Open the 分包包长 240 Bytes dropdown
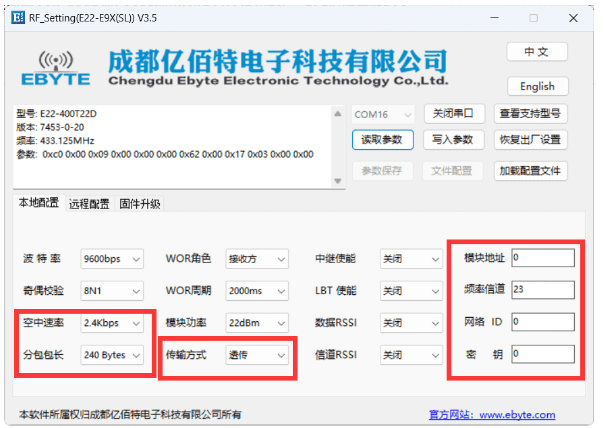Image resolution: width=604 pixels, height=428 pixels. click(112, 355)
